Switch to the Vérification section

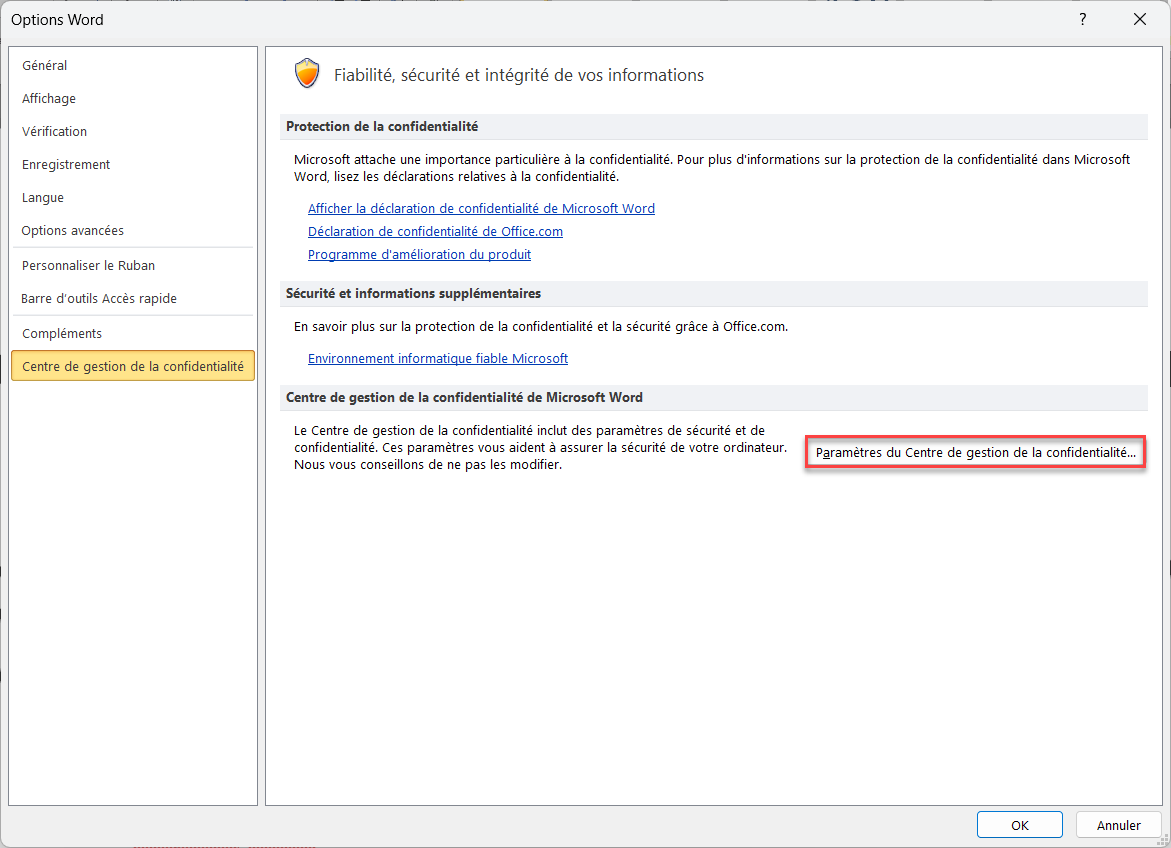(55, 132)
